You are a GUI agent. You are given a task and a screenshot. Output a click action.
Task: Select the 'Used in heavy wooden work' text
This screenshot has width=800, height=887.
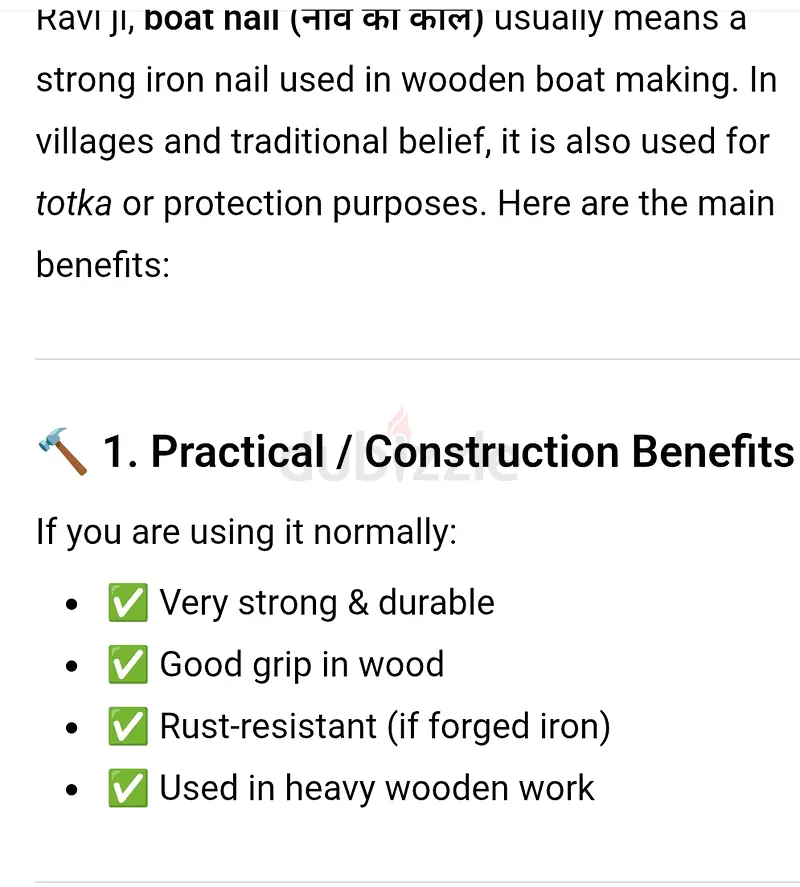[x=377, y=789]
